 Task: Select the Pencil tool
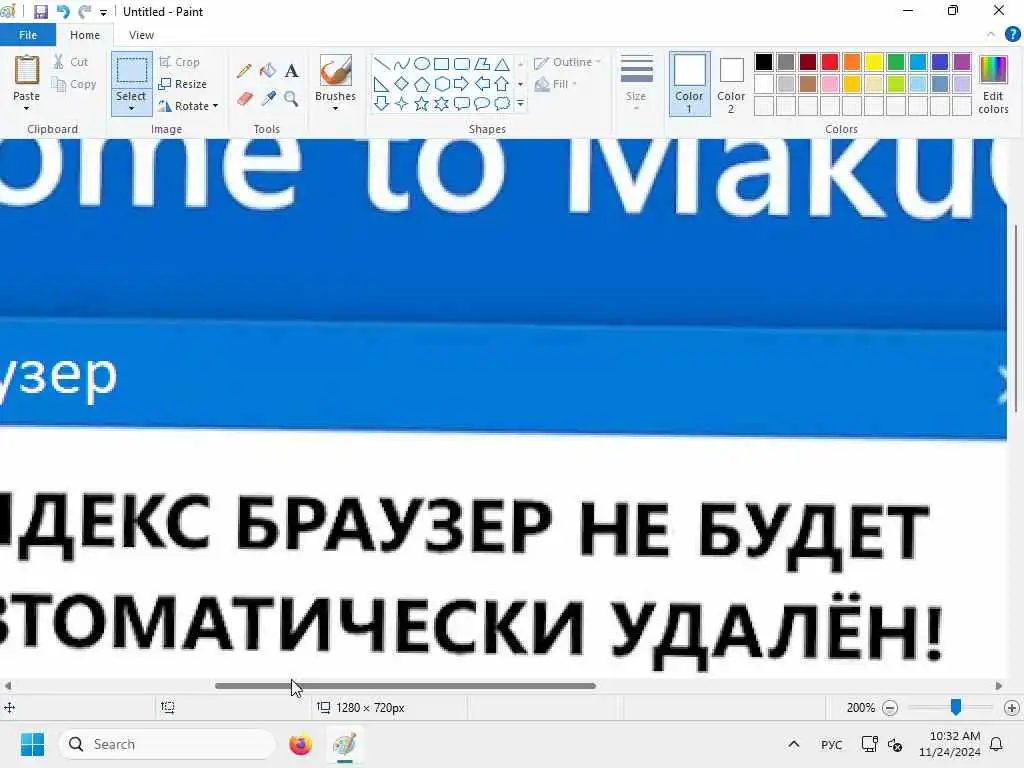tap(244, 71)
